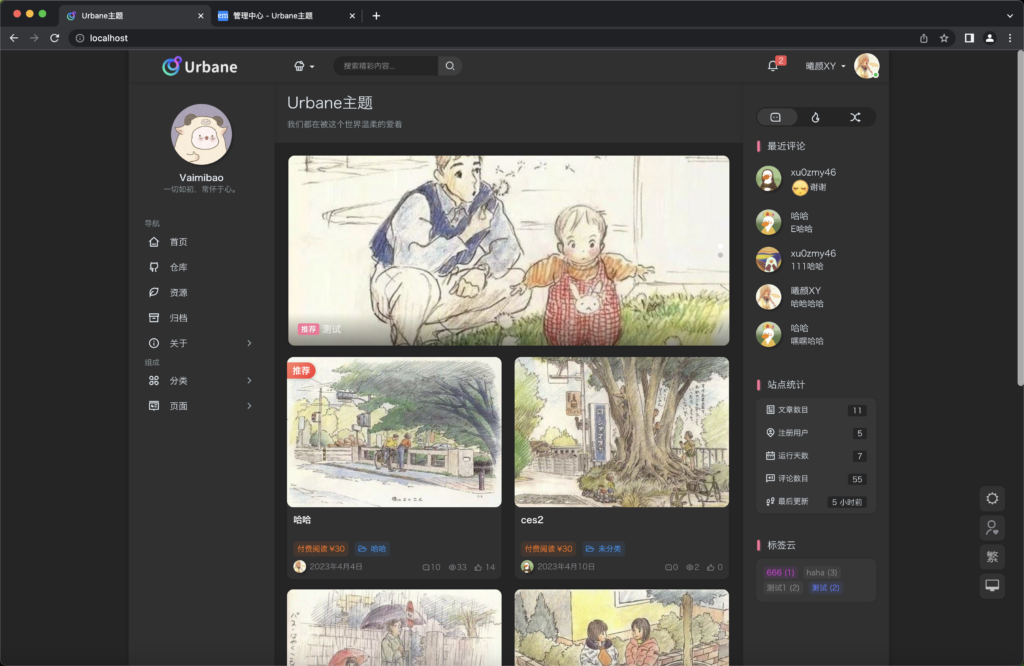1024x666 pixels.
Task: Click the browser bookmark star icon
Action: tap(944, 38)
